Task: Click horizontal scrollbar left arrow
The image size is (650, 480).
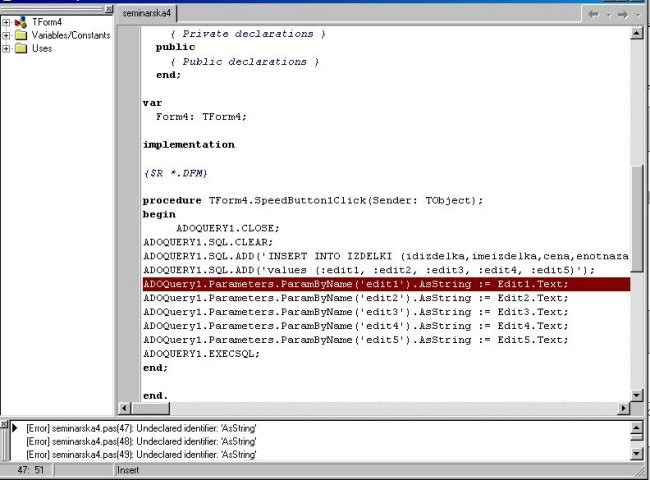Action: (x=124, y=408)
